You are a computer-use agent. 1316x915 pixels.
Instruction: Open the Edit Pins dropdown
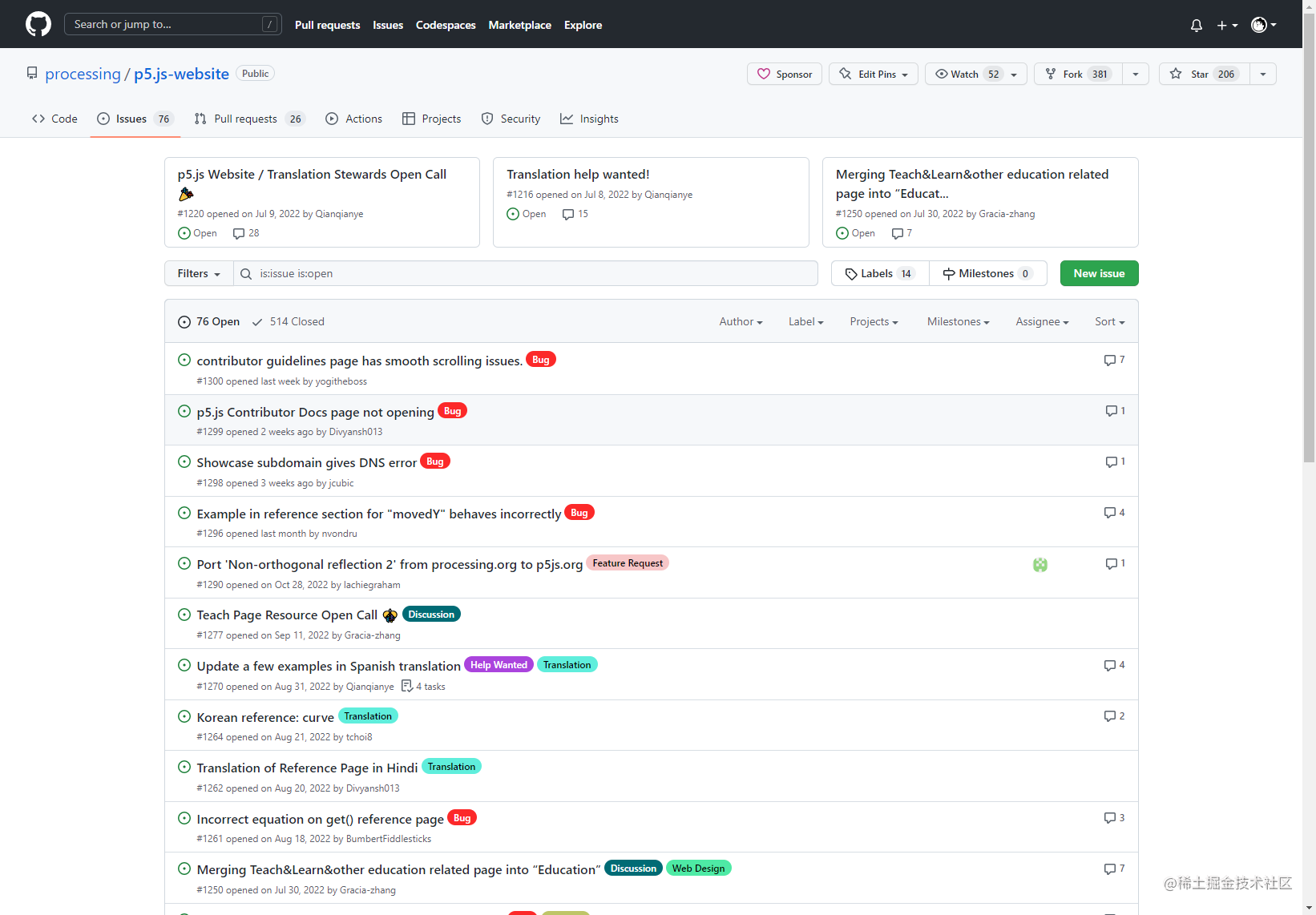pyautogui.click(x=874, y=74)
